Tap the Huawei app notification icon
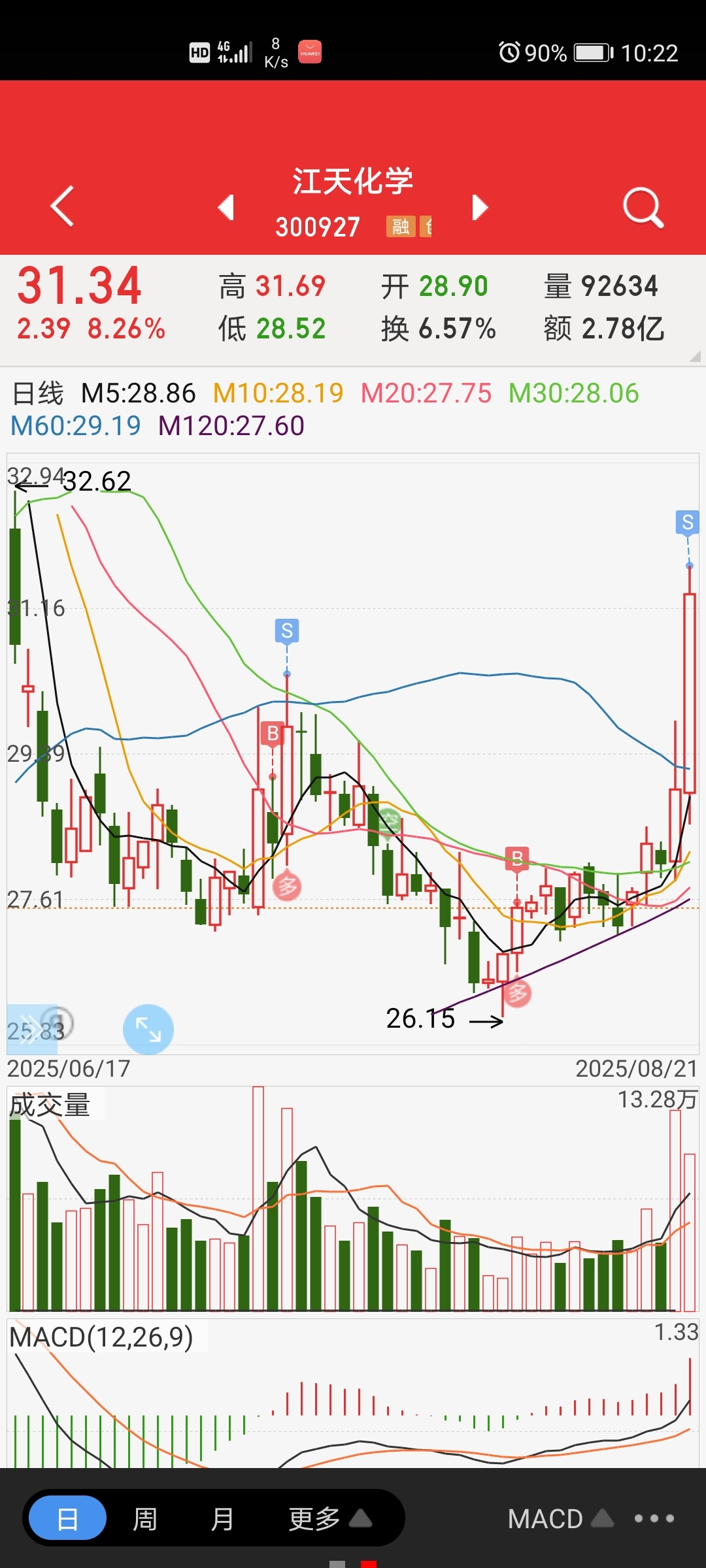This screenshot has height=1568, width=706. 310,52
